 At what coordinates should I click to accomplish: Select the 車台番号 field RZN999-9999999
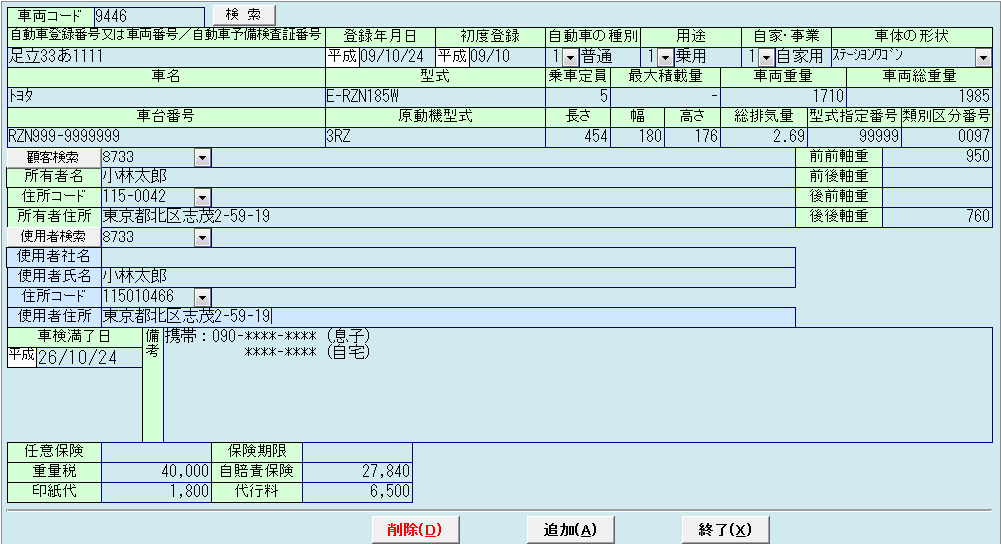tap(165, 137)
